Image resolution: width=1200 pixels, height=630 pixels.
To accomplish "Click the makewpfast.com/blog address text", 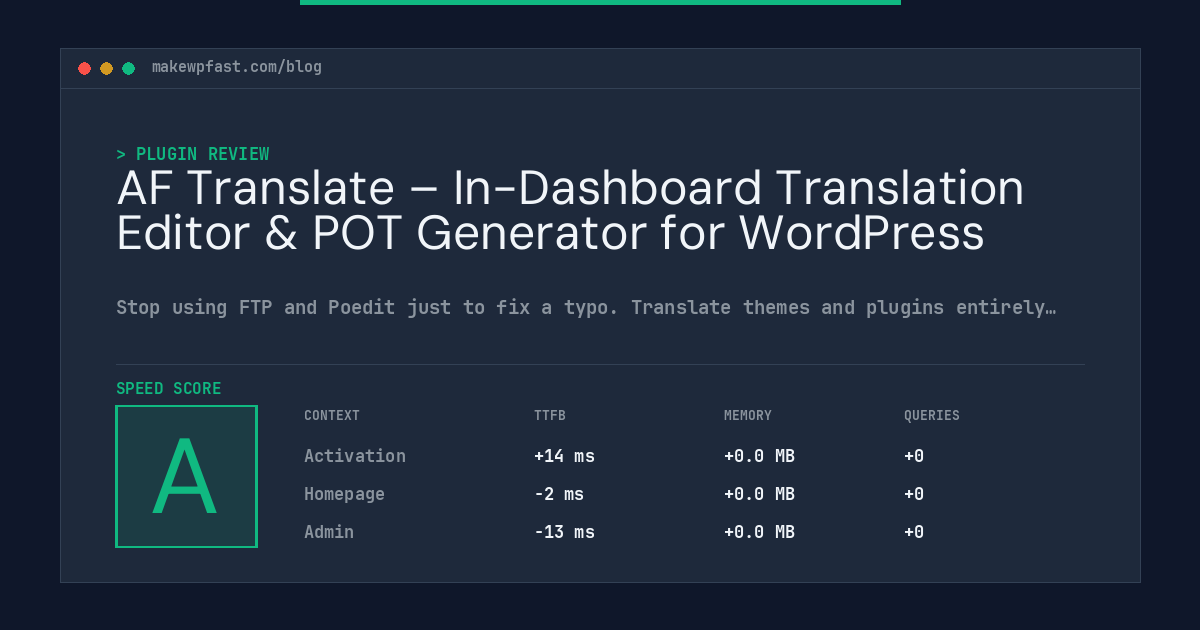I will 237,67.
